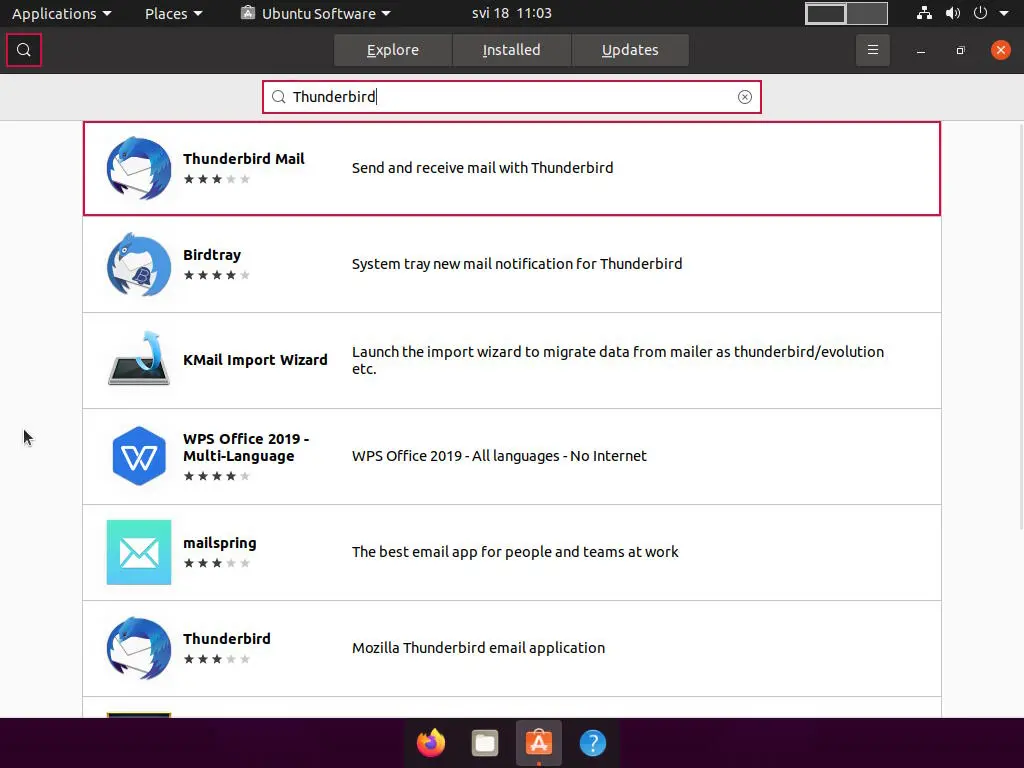Expand the Places menu
1024x768 pixels.
pyautogui.click(x=173, y=13)
